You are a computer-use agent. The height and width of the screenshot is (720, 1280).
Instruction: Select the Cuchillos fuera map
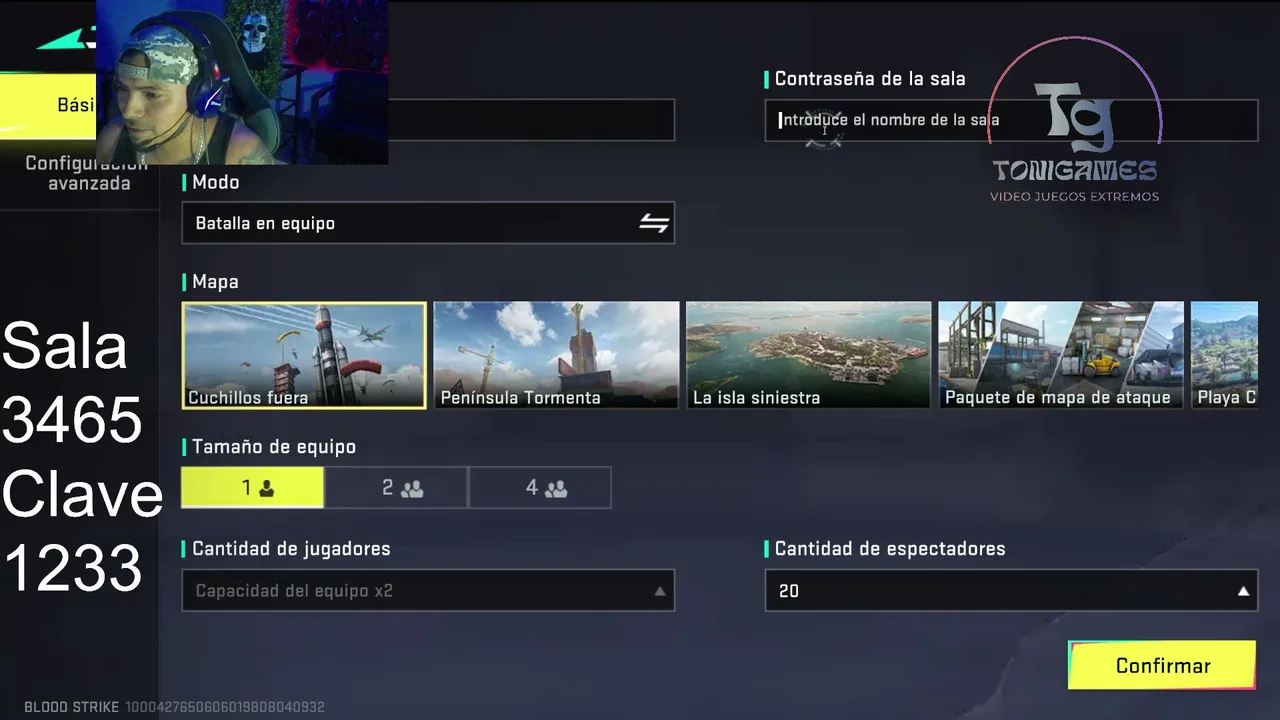coord(304,355)
